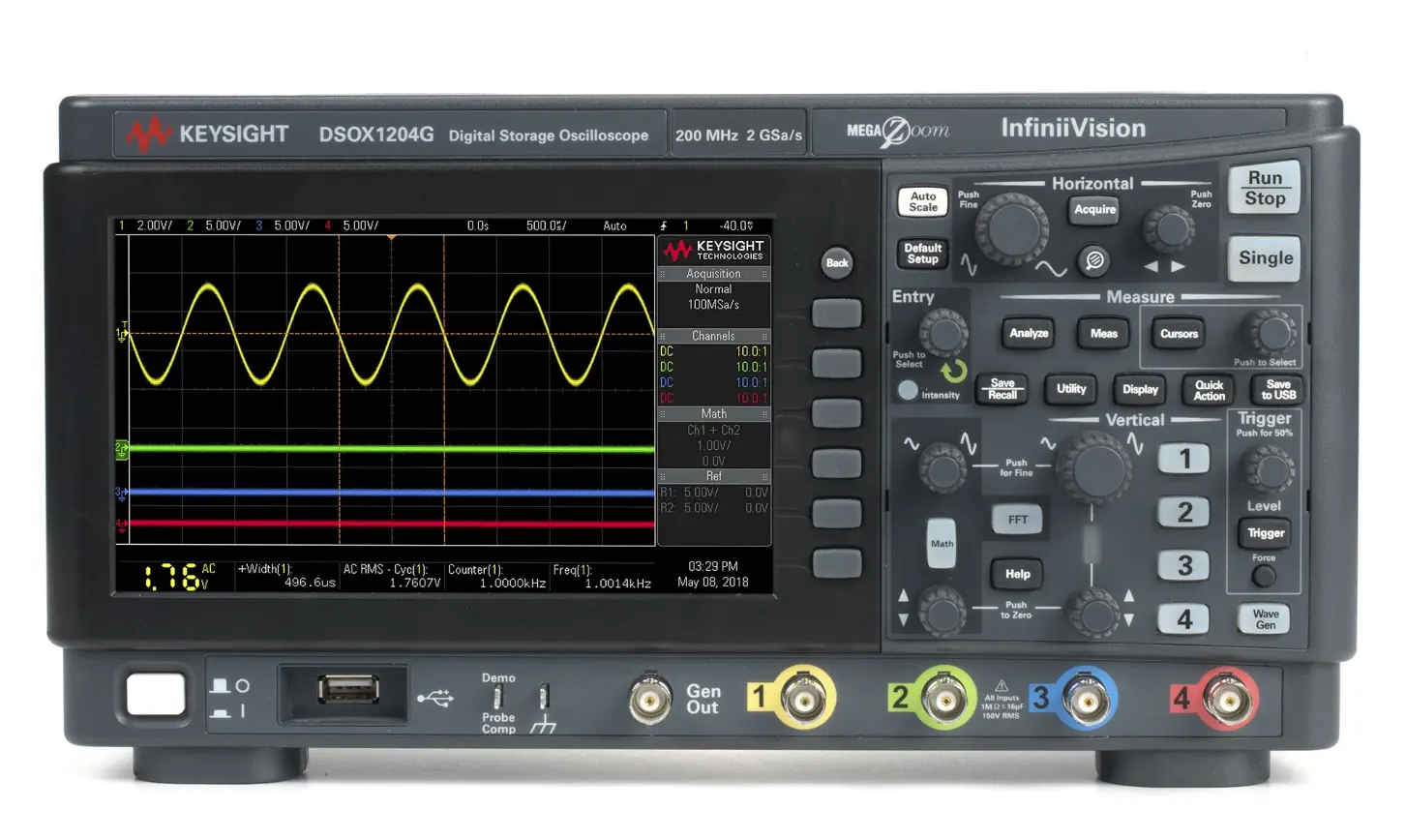
Task: Hit the Quick Action key
Action: tap(1209, 390)
